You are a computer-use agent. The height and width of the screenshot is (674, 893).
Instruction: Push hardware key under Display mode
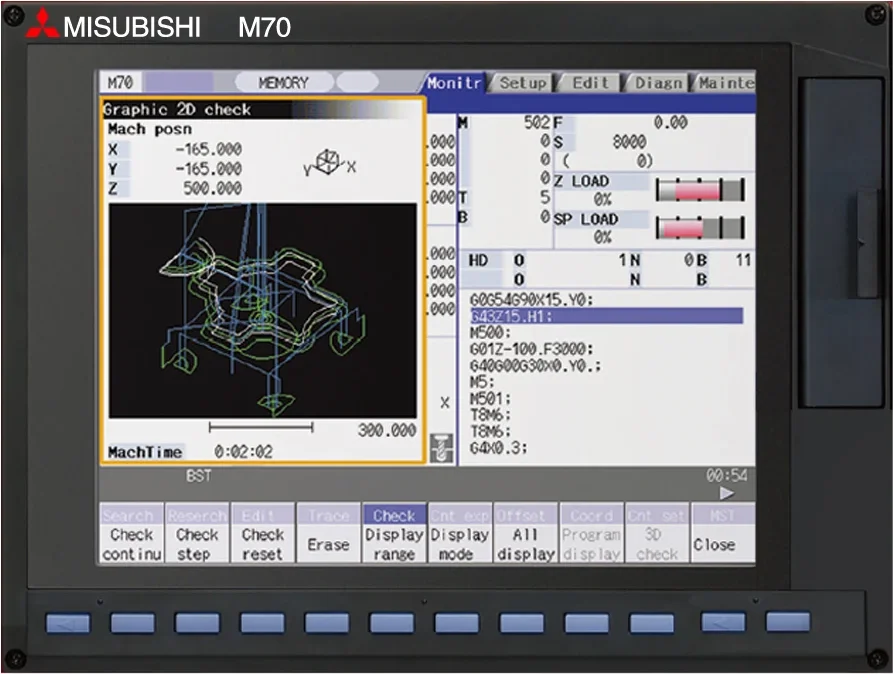click(x=457, y=623)
